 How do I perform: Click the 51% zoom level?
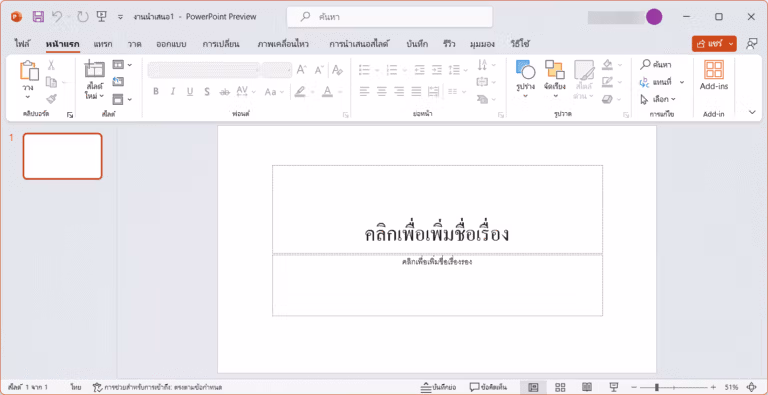[732, 387]
